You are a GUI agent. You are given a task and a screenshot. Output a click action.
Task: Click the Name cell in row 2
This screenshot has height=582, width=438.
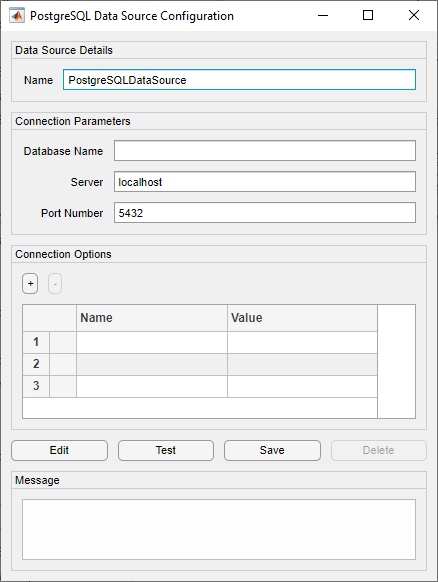coord(152,364)
